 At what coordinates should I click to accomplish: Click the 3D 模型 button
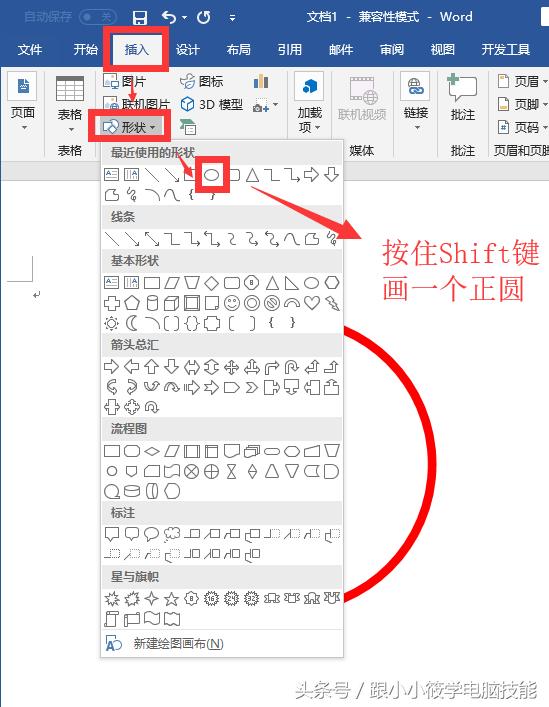(x=211, y=105)
